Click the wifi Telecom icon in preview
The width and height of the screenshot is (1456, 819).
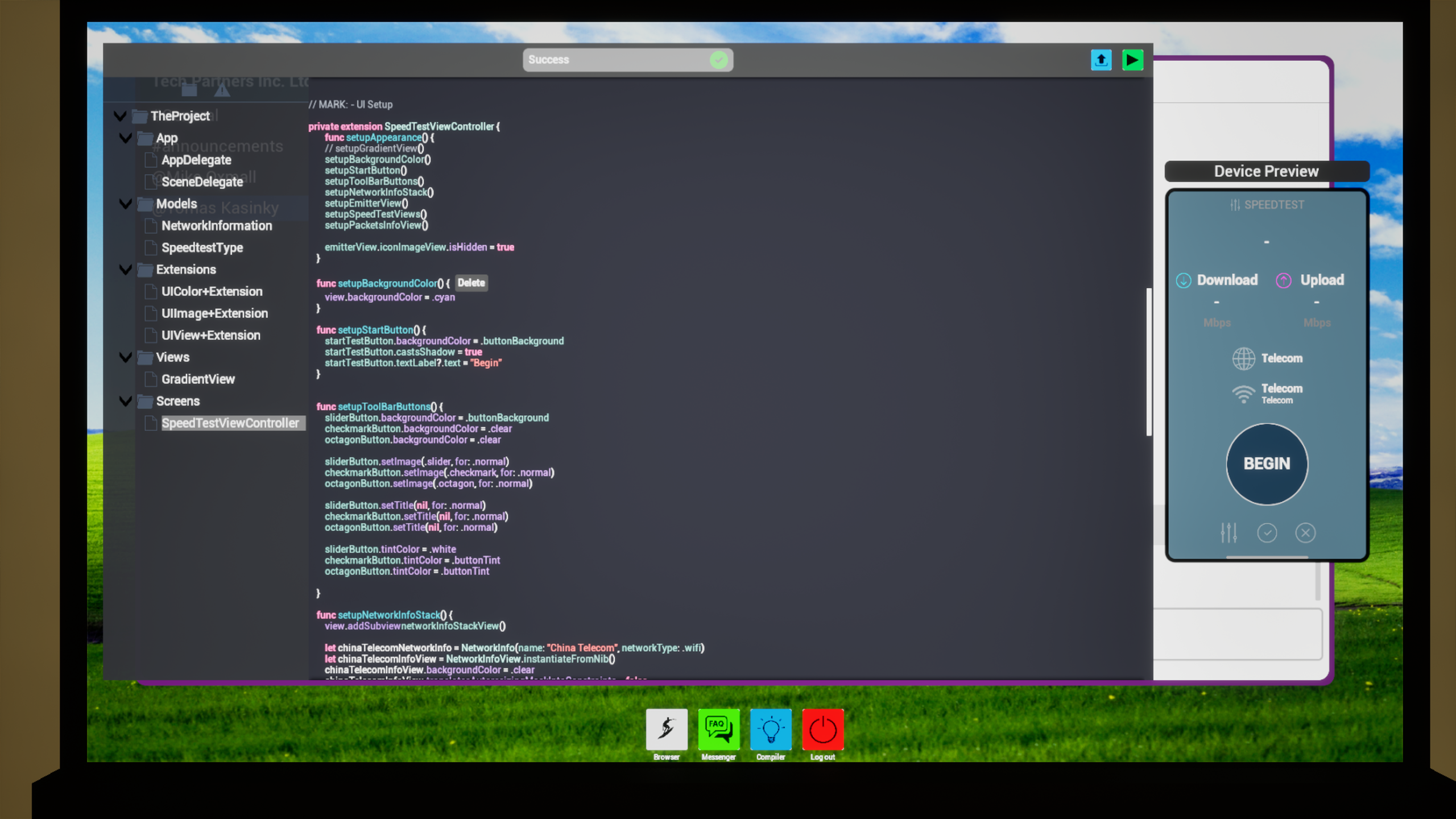1243,394
